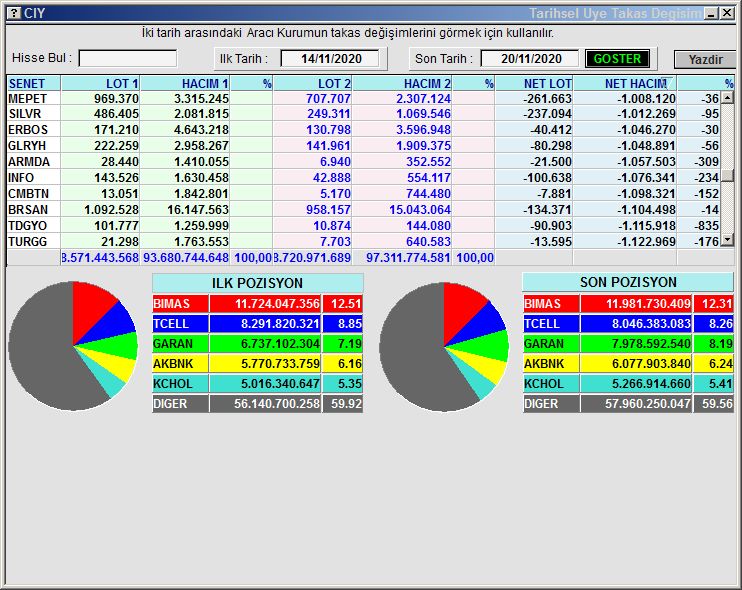Viewport: 742px width, 590px height.
Task: Focus the Hisse Bul search field
Action: tap(128, 59)
